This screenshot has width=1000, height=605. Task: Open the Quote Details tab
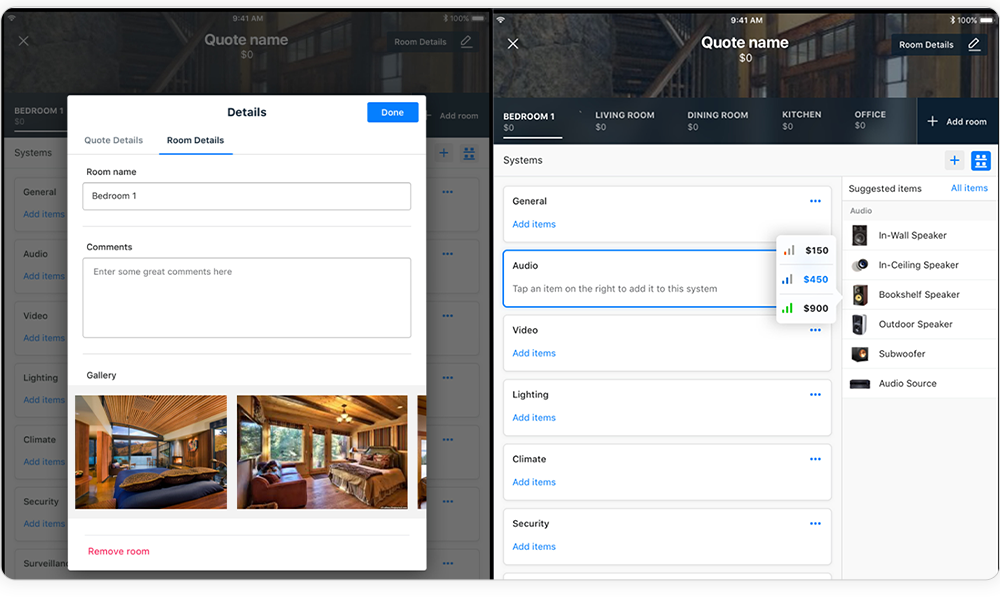click(114, 140)
